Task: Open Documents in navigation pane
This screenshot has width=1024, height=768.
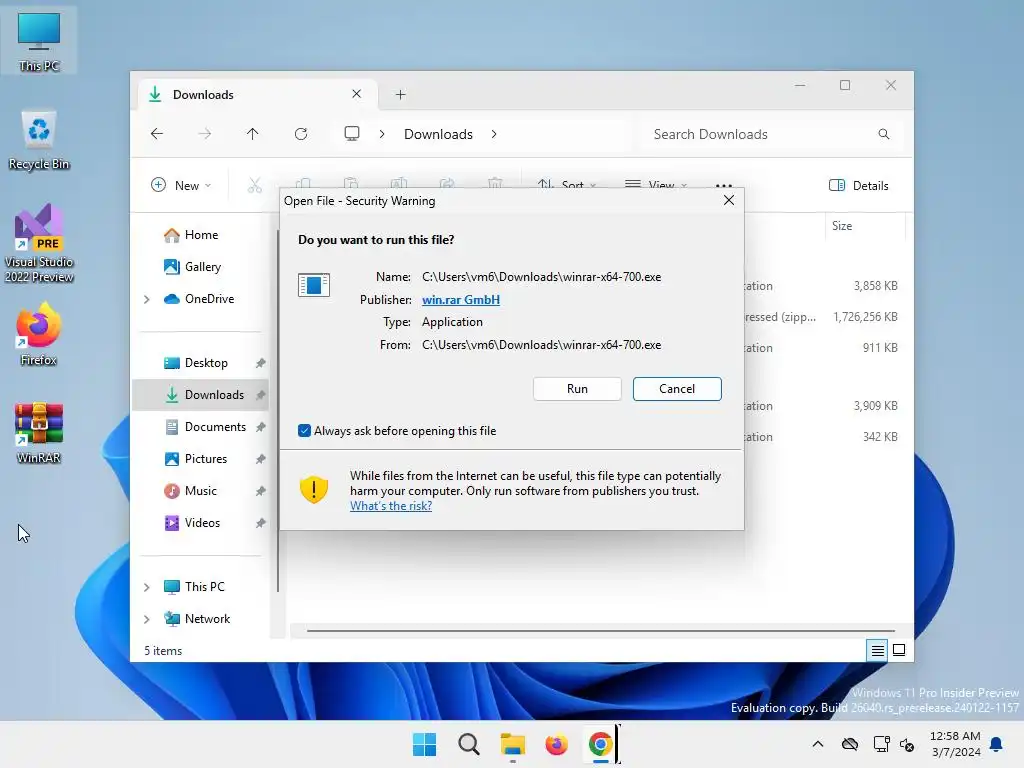Action: point(201,426)
